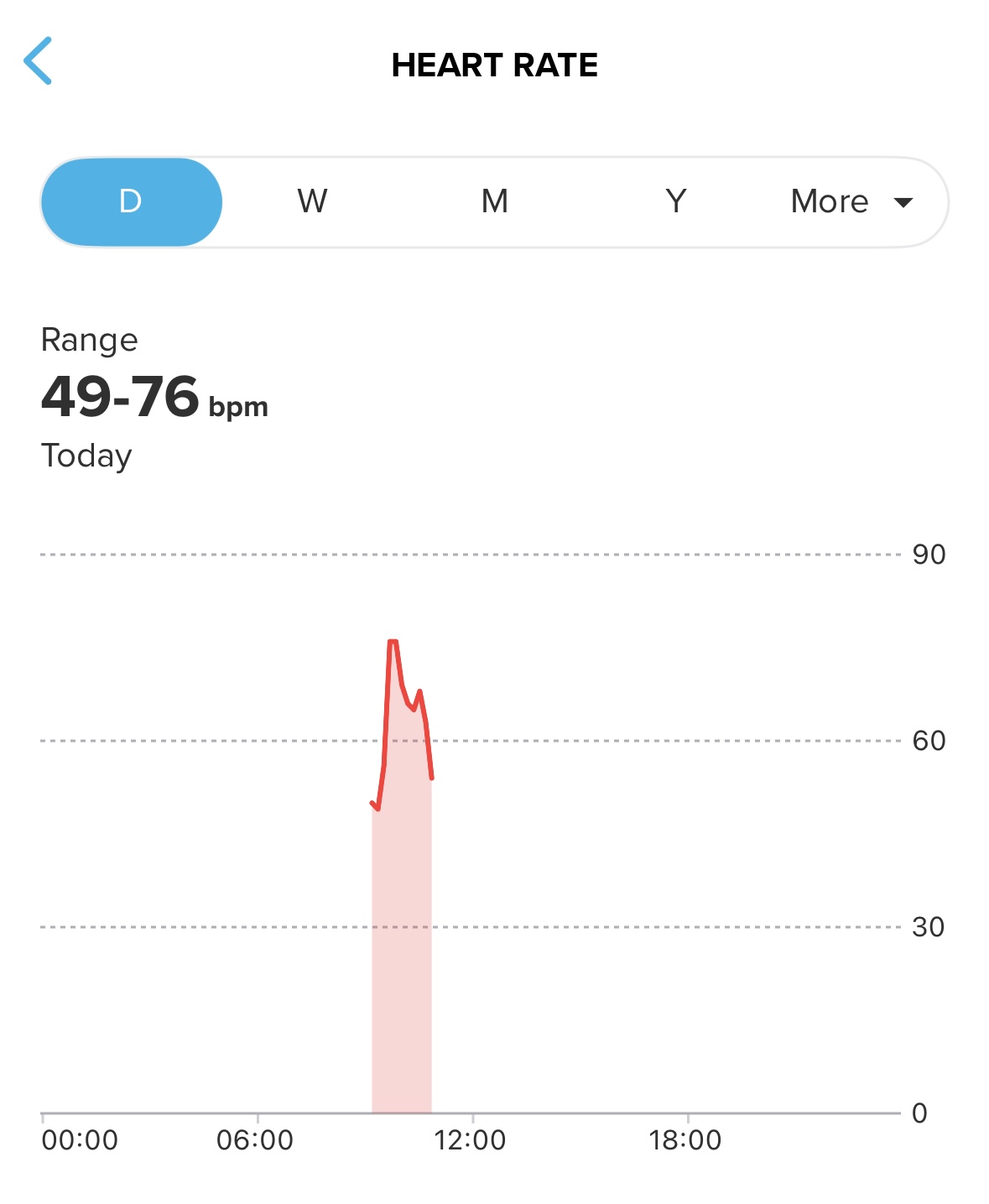Click the 30 bpm gridline label

(928, 927)
